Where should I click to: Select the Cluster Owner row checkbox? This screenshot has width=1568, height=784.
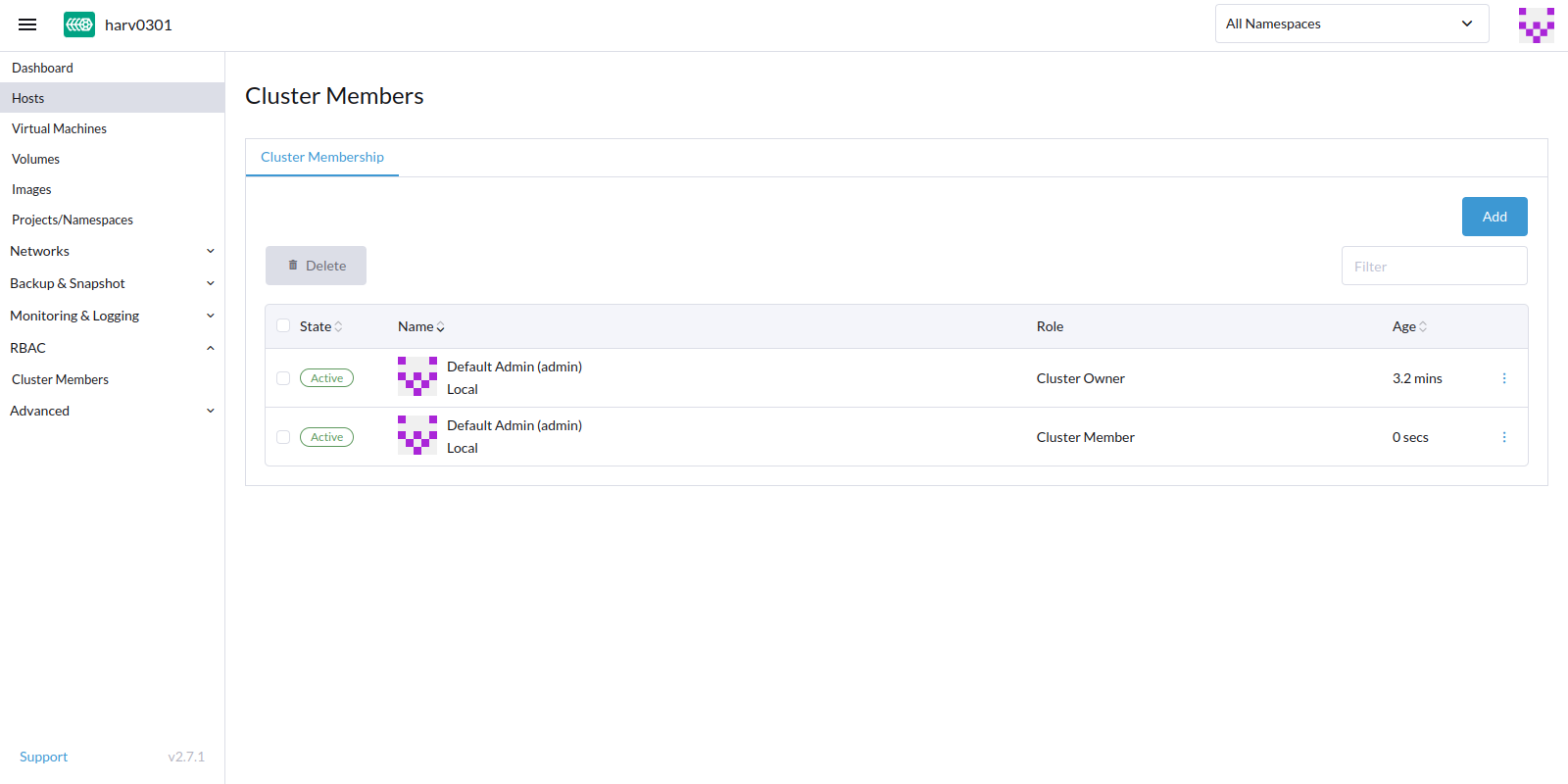pyautogui.click(x=283, y=378)
